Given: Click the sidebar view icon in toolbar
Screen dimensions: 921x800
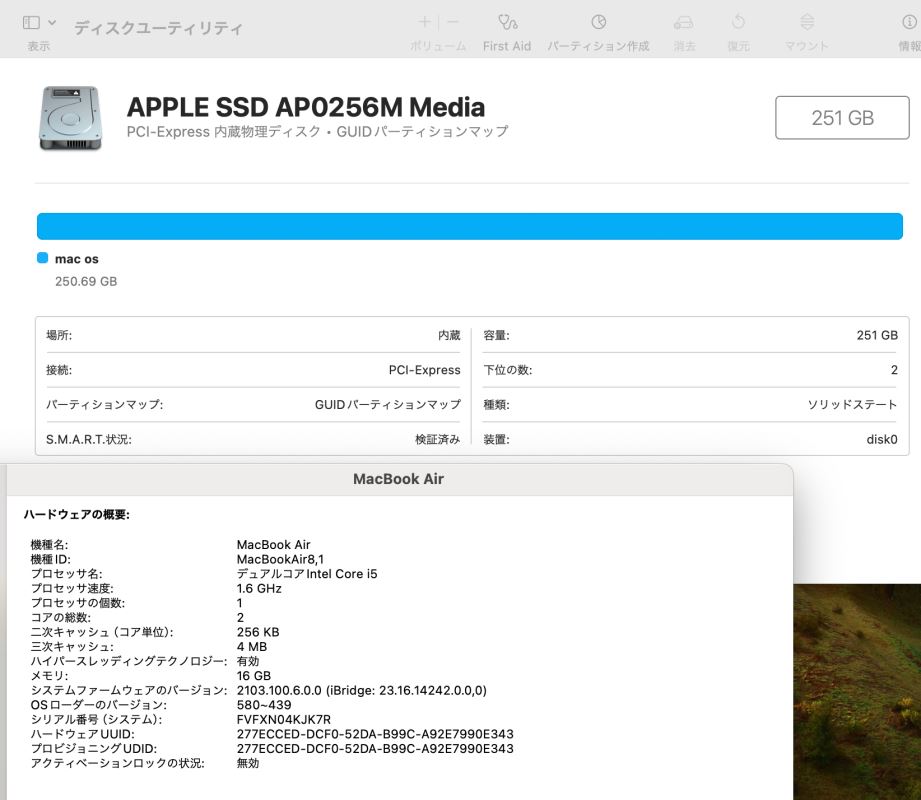Looking at the screenshot, I should [31, 22].
